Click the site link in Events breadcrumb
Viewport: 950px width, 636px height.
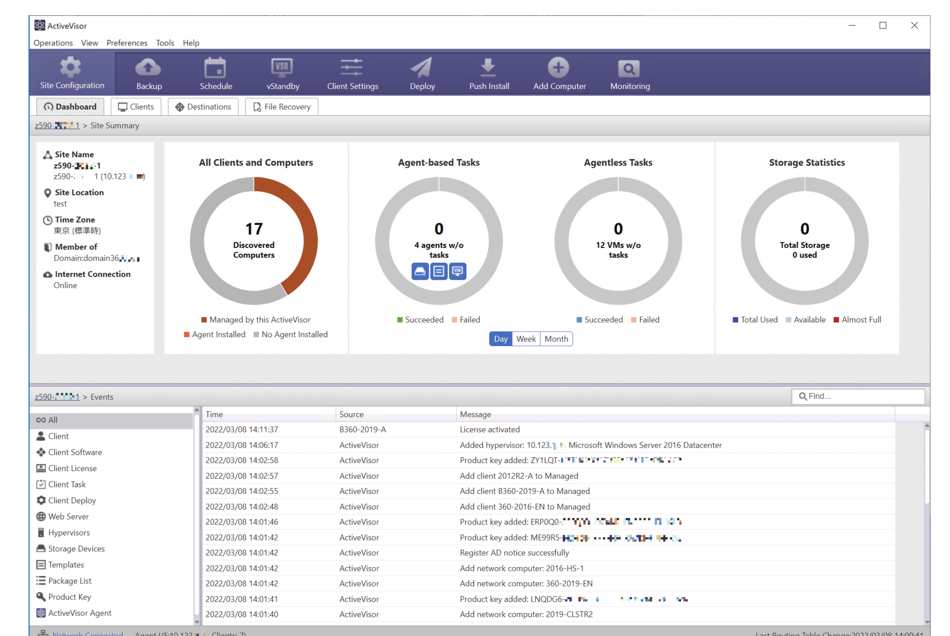coord(57,397)
